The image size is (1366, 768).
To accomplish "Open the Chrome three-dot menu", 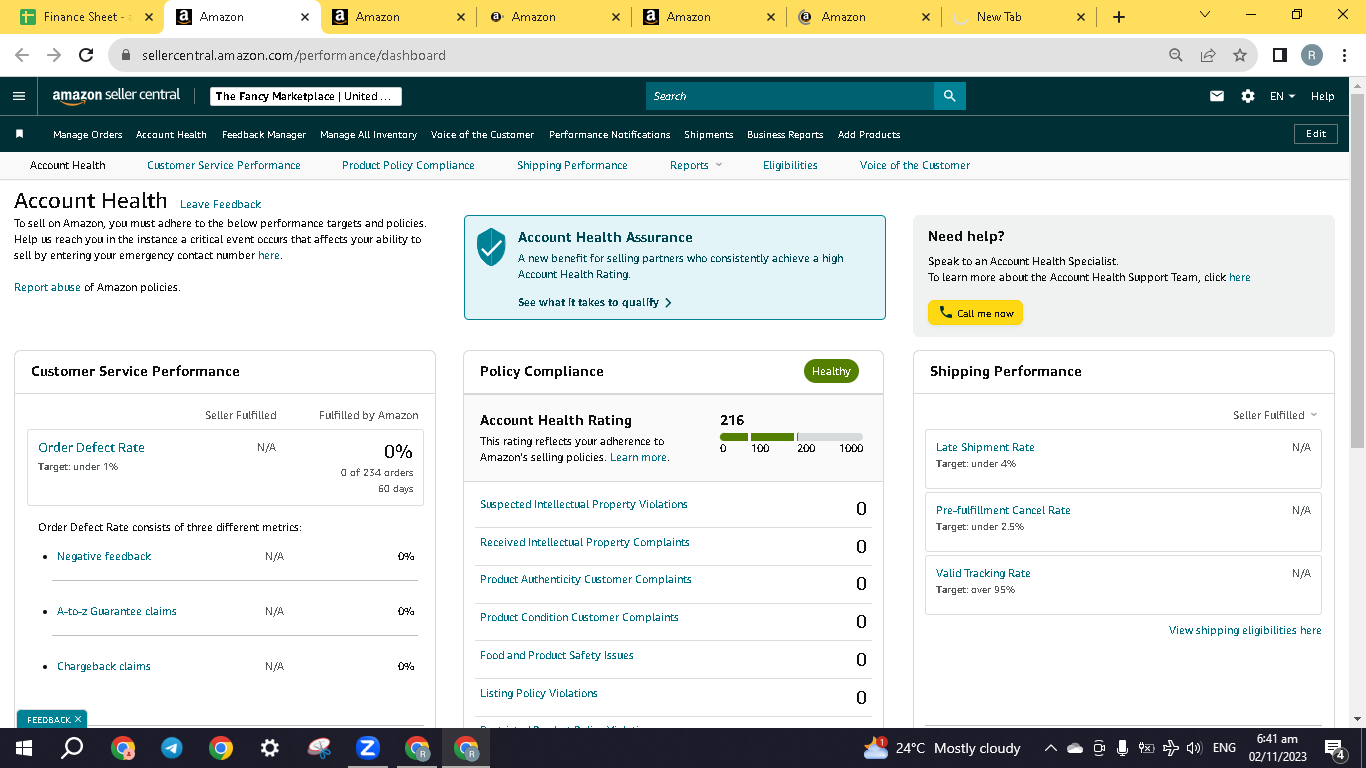I will coord(1345,55).
